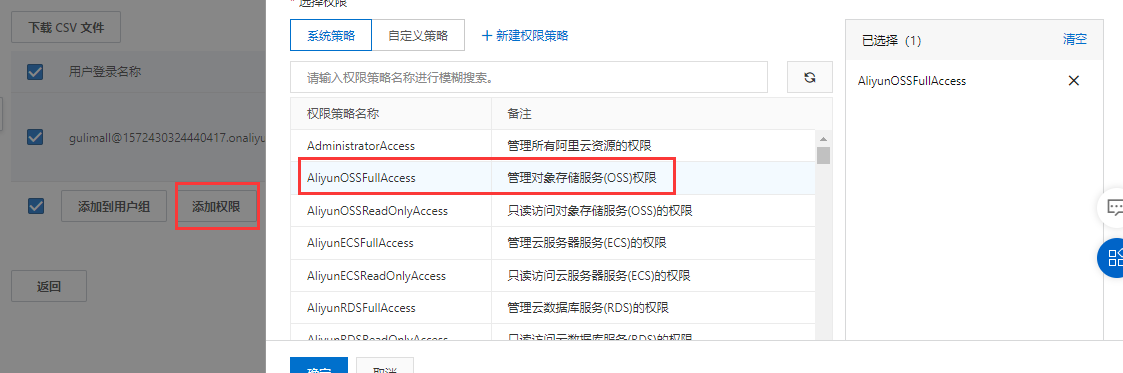This screenshot has width=1123, height=373.
Task: Select AliyunECSReadOnlyAccess policy row
Action: tap(553, 276)
